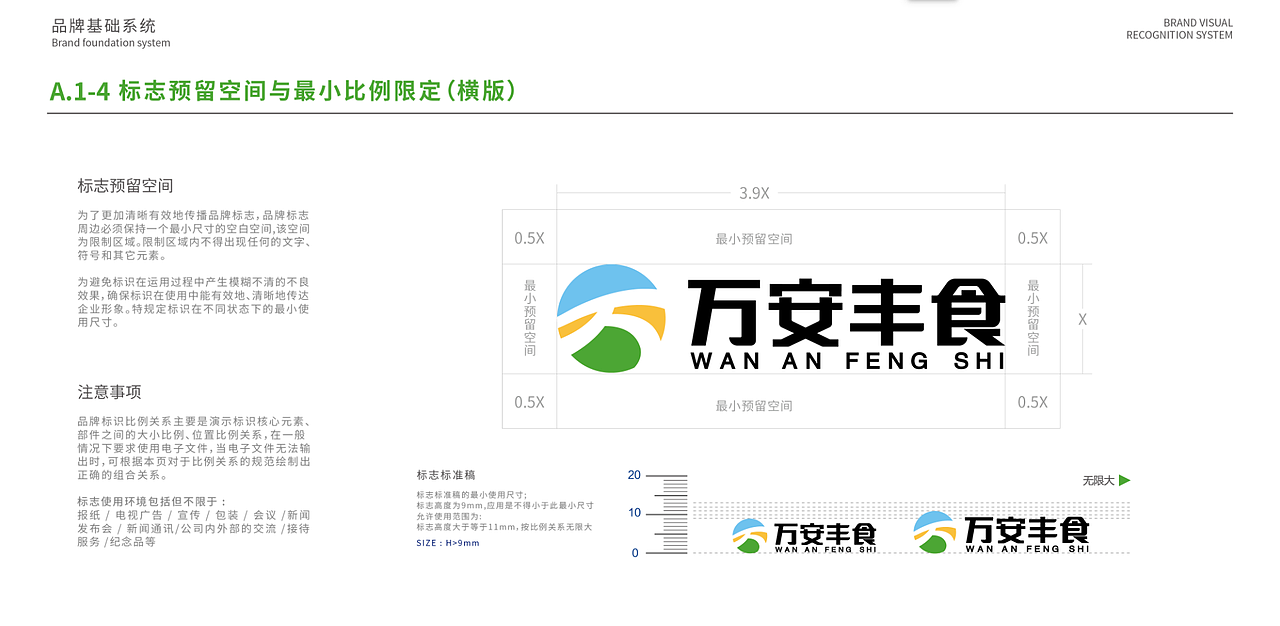1280x626 pixels.
Task: Click the large "WAN AN FENG SHI" lettering
Action: 847,361
